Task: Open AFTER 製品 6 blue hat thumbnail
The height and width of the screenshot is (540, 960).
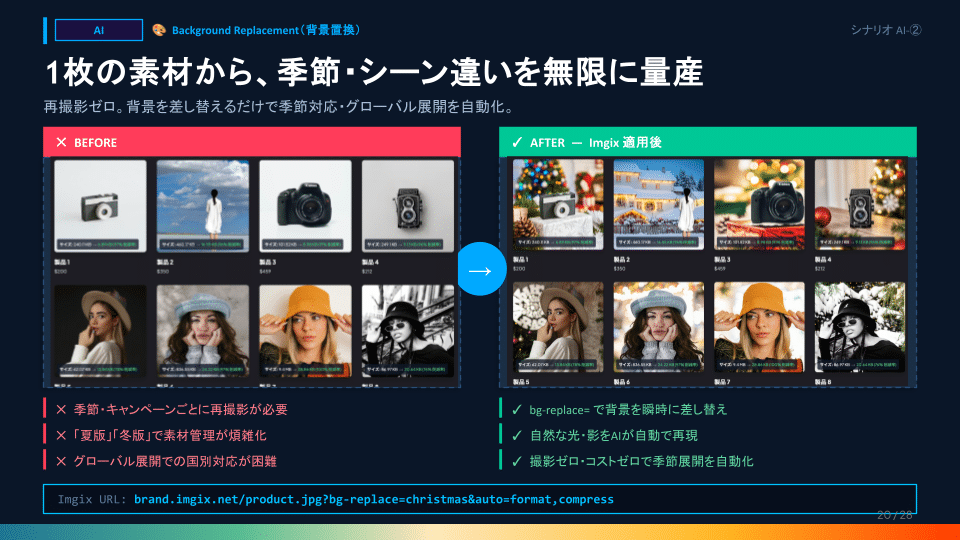Action: (659, 327)
